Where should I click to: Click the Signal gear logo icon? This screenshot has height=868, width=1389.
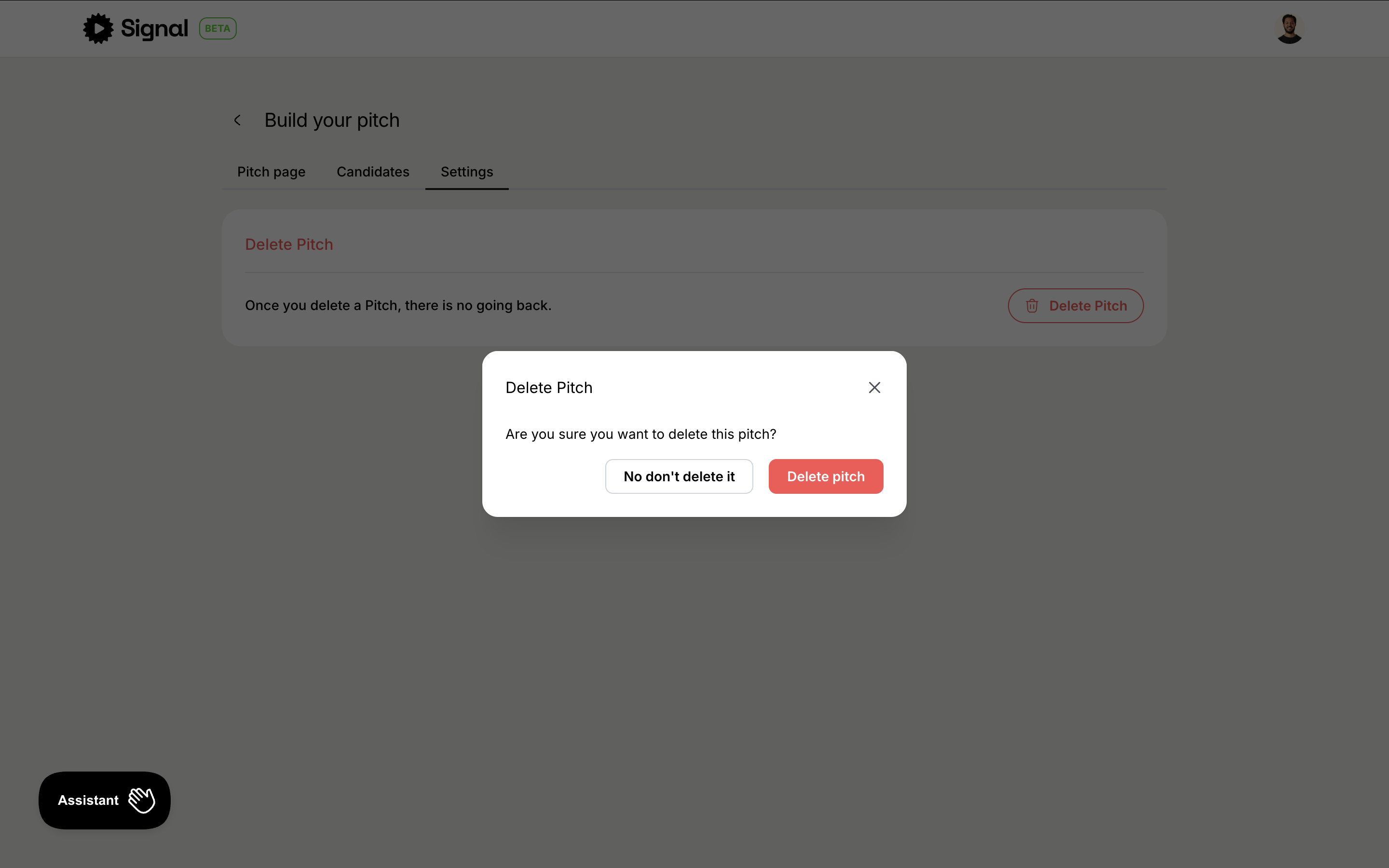pyautogui.click(x=98, y=28)
